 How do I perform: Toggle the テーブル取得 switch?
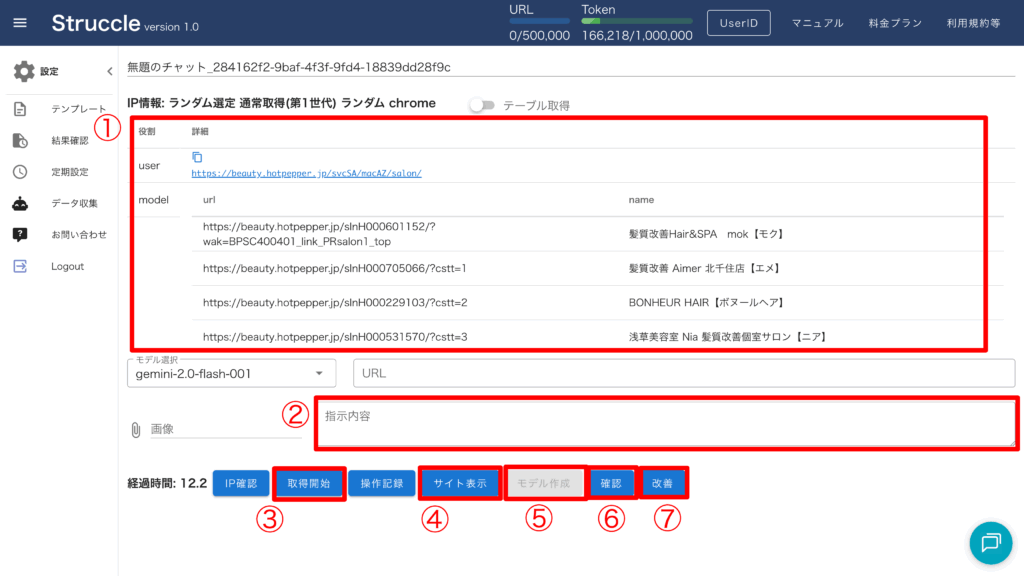[x=482, y=105]
